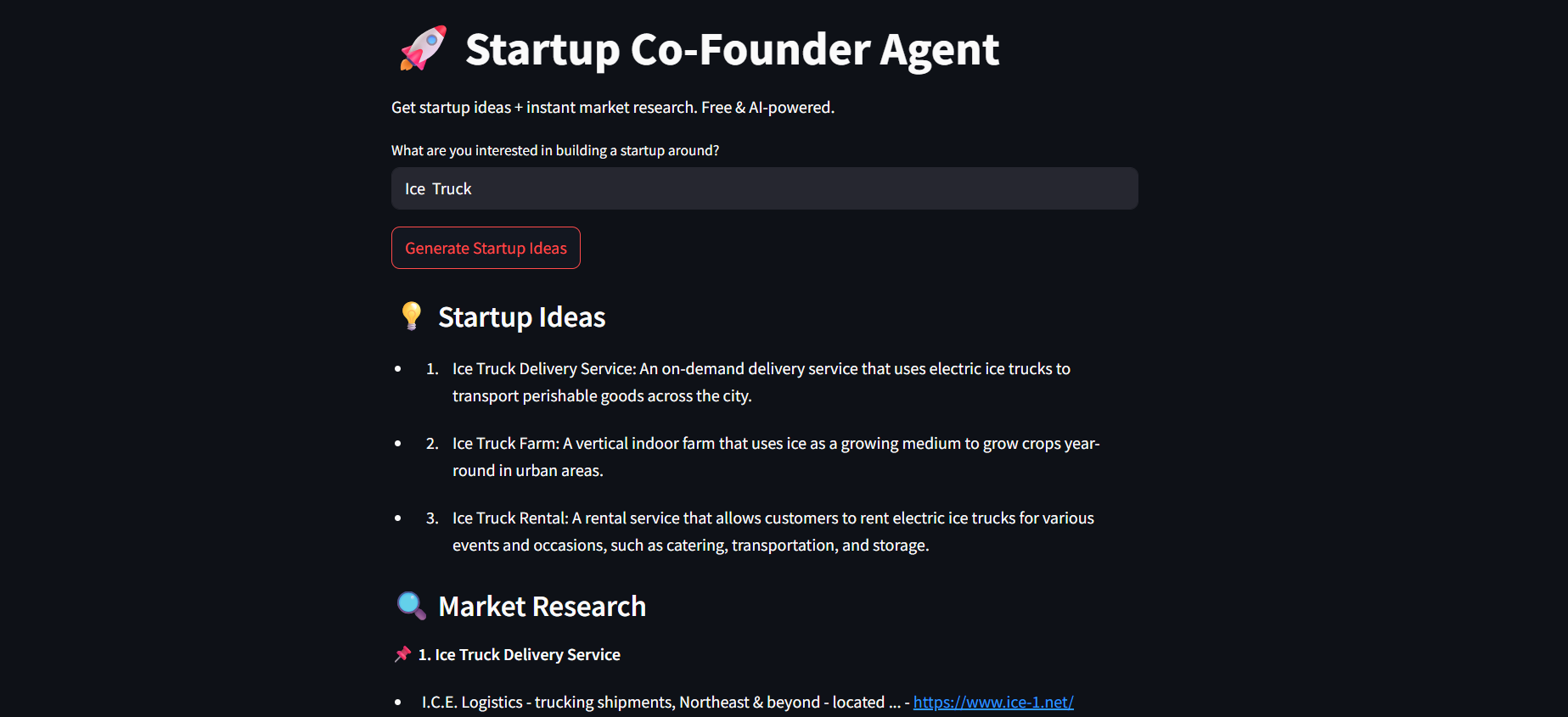This screenshot has width=1568, height=717.
Task: Click the pushpin icon before Ice Truck Delivery Service
Action: [402, 654]
